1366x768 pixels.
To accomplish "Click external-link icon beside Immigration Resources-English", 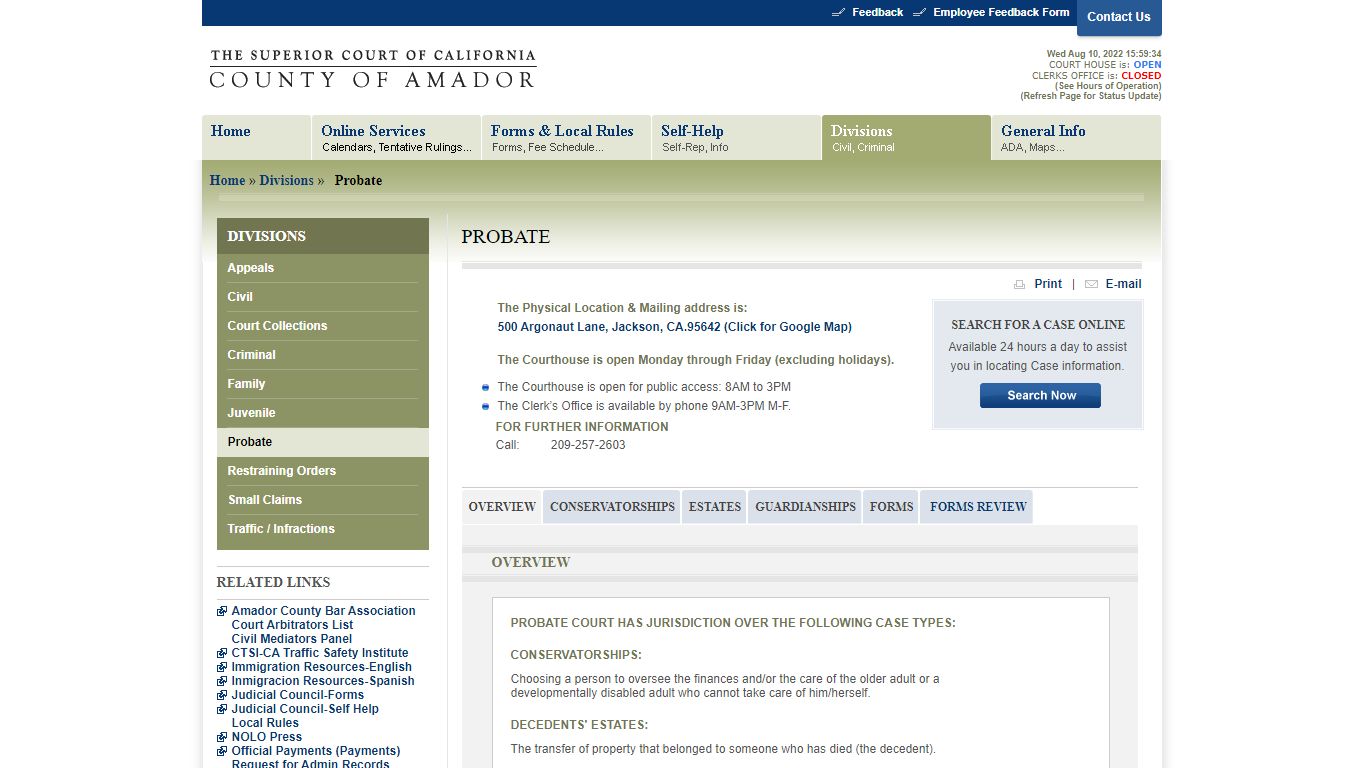I will 222,667.
